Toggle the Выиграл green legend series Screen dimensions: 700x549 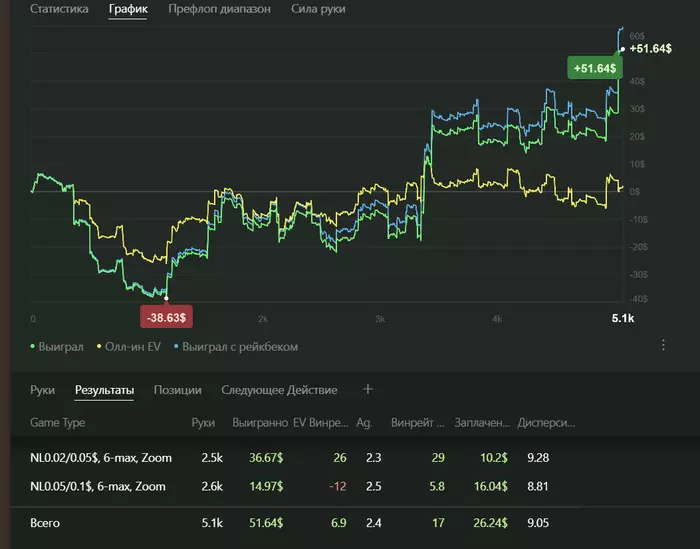57,347
